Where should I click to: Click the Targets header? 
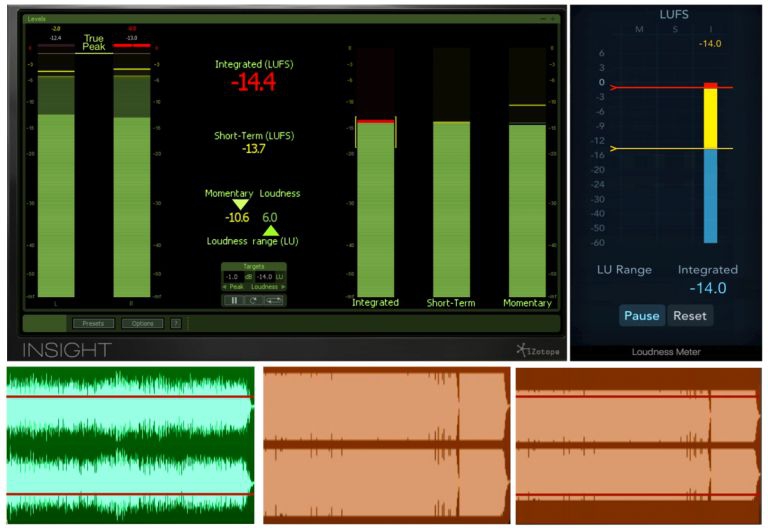pos(254,266)
